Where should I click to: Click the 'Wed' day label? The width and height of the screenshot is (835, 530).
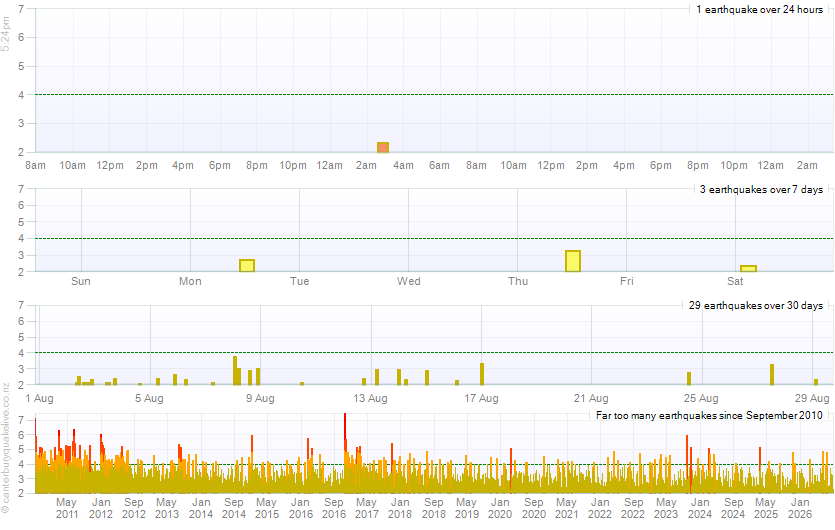pyautogui.click(x=408, y=281)
